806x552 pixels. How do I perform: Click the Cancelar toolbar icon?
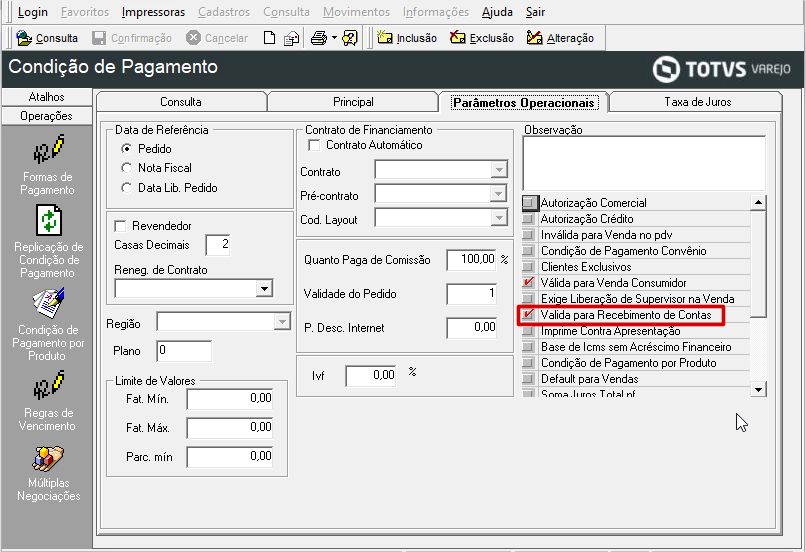(193, 38)
